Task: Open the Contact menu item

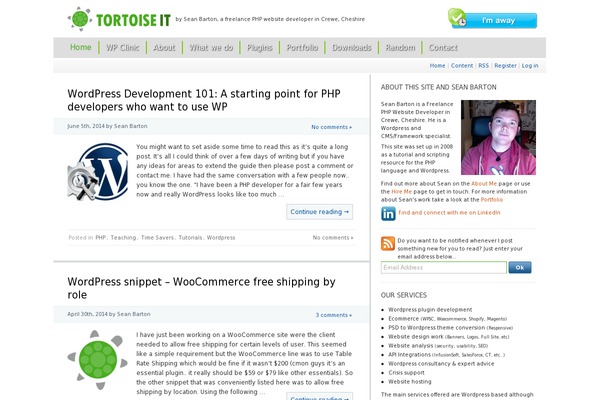Action: point(443,47)
